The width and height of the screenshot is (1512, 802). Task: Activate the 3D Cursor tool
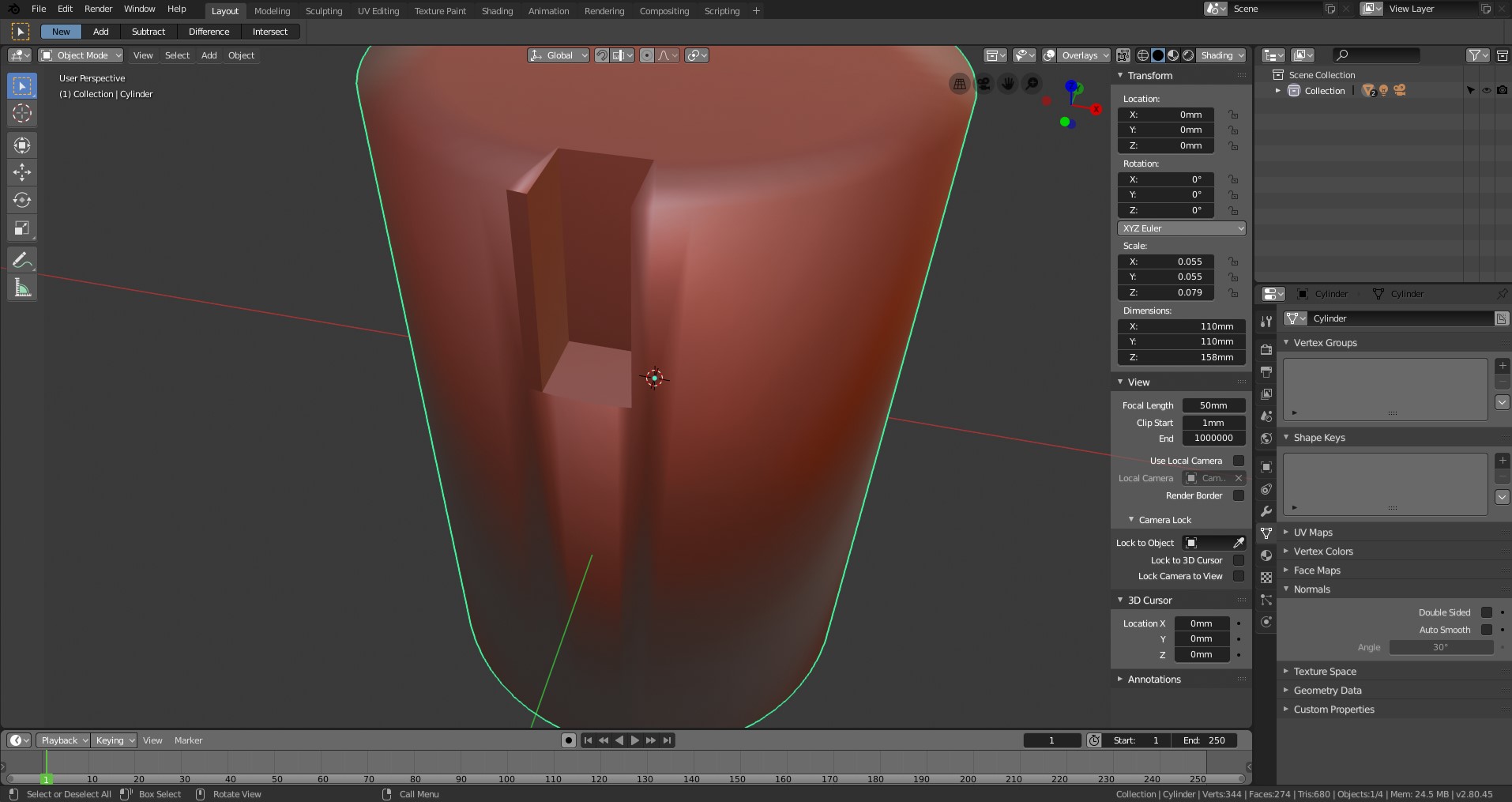pos(22,113)
